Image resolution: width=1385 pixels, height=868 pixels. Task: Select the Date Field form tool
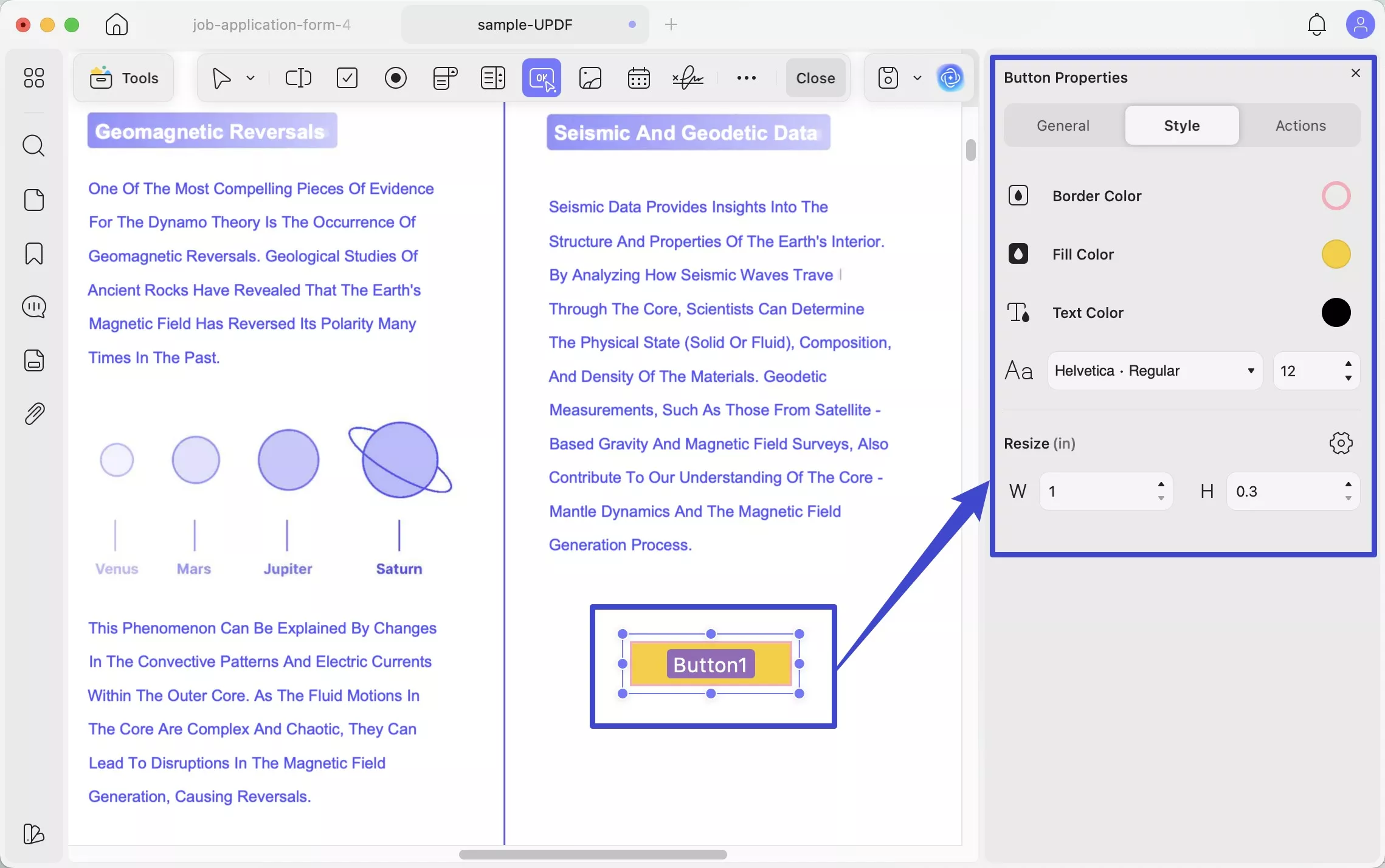click(638, 78)
